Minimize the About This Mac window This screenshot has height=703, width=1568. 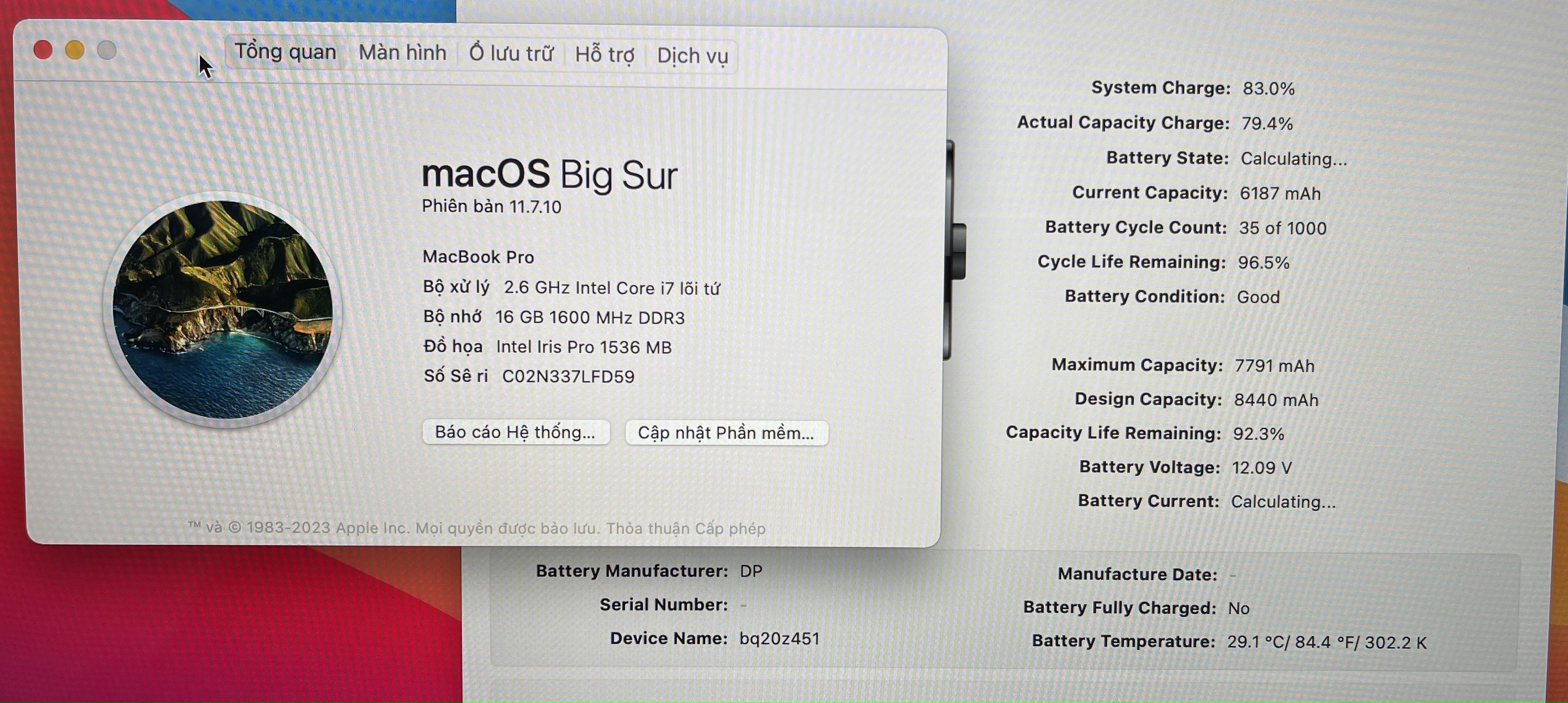click(x=75, y=50)
